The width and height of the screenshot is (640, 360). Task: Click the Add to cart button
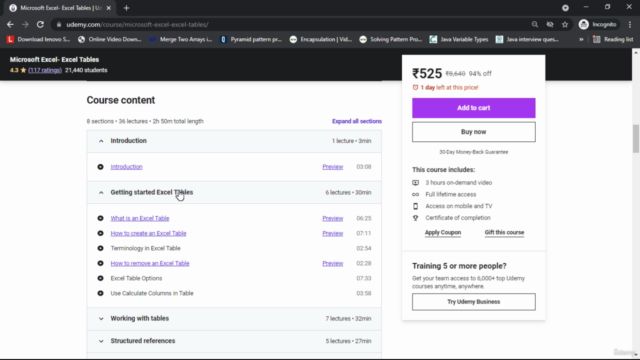point(473,108)
